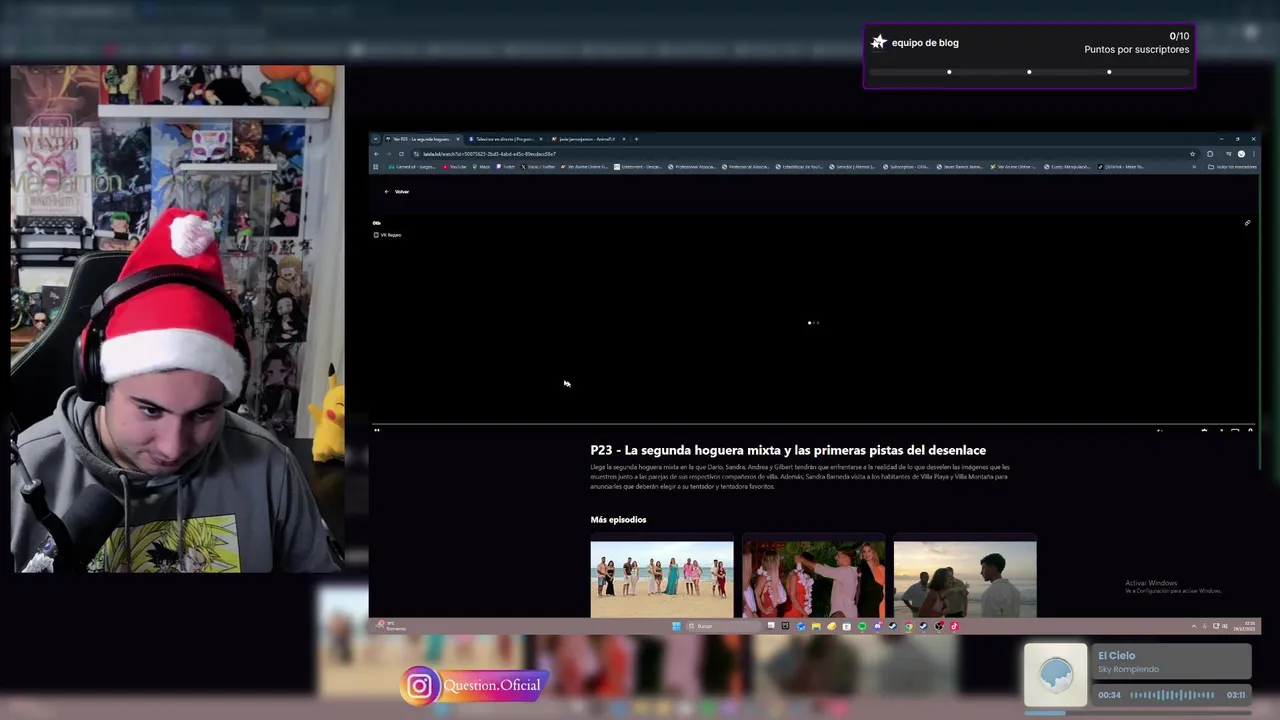The height and width of the screenshot is (720, 1280).
Task: Bookmark this page with the star icon
Action: [1192, 154]
